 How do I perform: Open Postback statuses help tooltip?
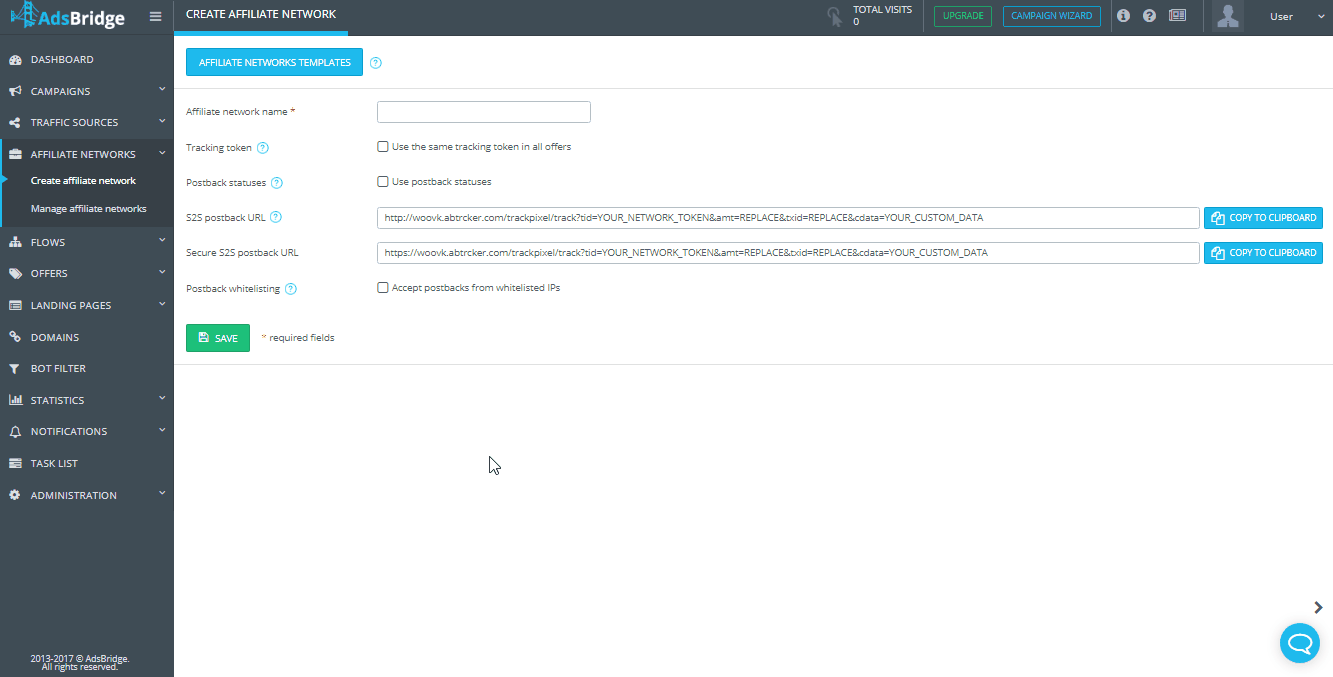pos(277,183)
